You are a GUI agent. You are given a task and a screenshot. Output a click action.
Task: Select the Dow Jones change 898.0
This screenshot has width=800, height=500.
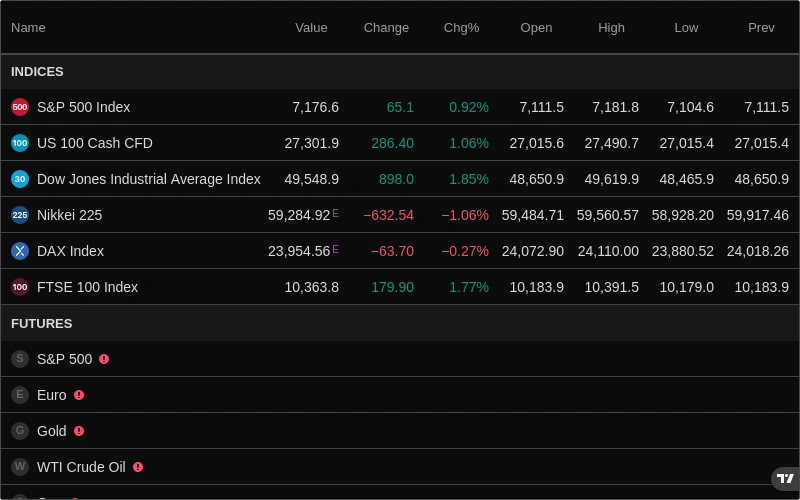396,179
